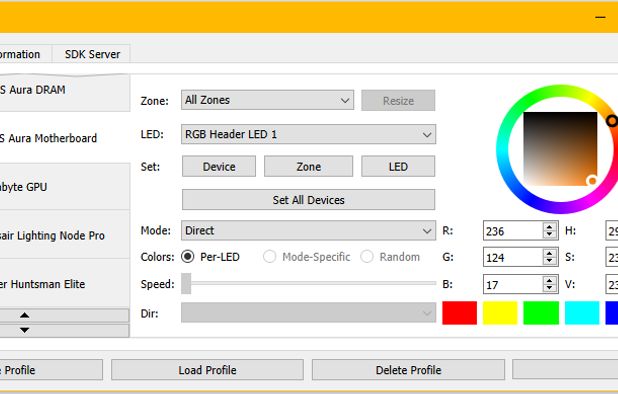Click the greyed Resize button
Screen dimensions: 618x394
click(x=398, y=100)
